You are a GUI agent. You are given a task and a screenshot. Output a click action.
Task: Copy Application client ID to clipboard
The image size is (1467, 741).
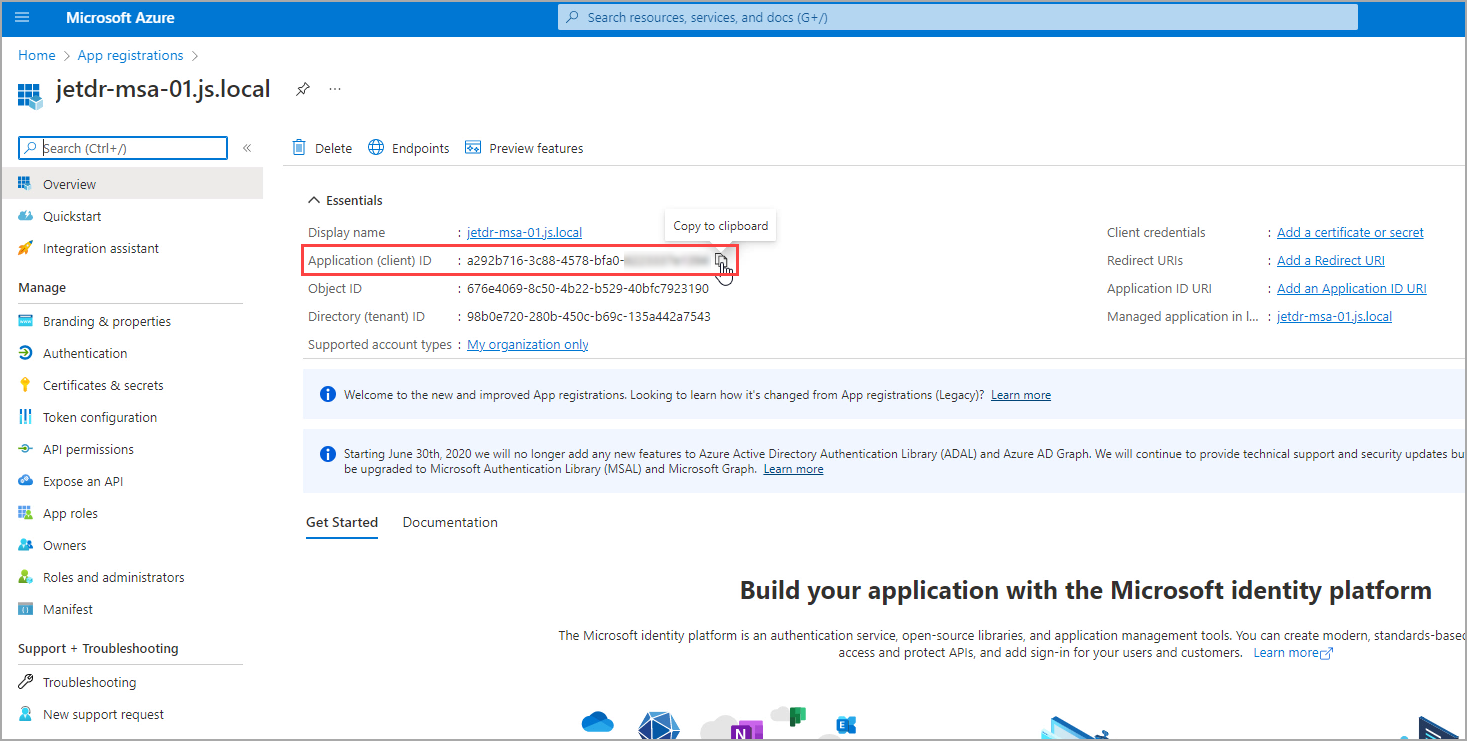[721, 261]
